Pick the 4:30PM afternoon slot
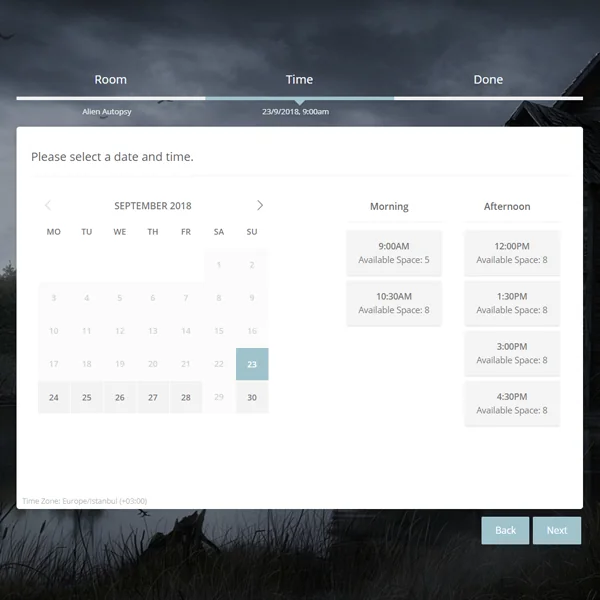The height and width of the screenshot is (600, 600). pos(512,403)
